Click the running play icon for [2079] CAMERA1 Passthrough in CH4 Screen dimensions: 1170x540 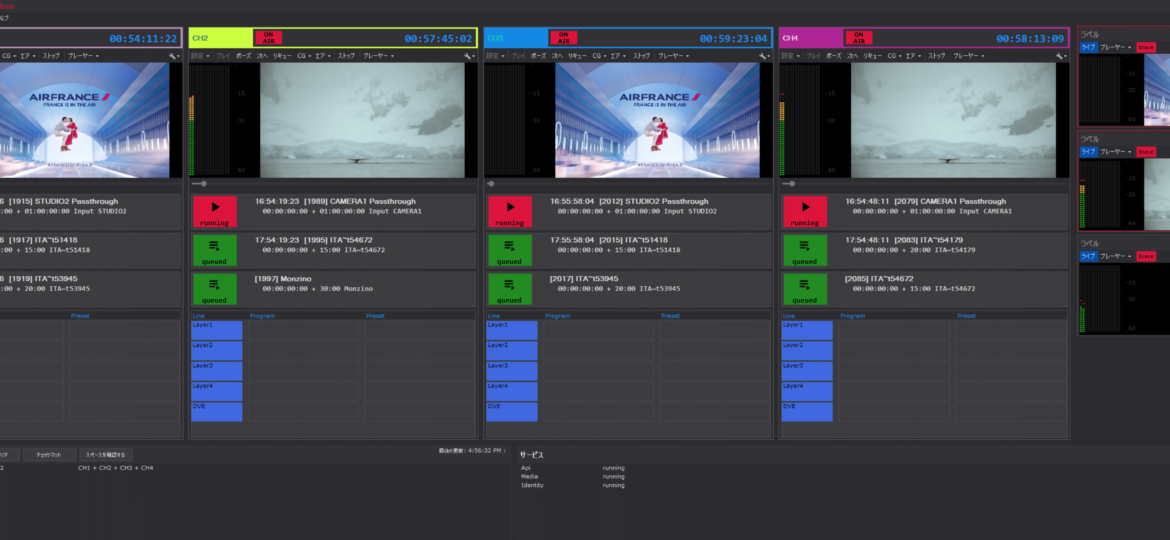click(x=804, y=211)
